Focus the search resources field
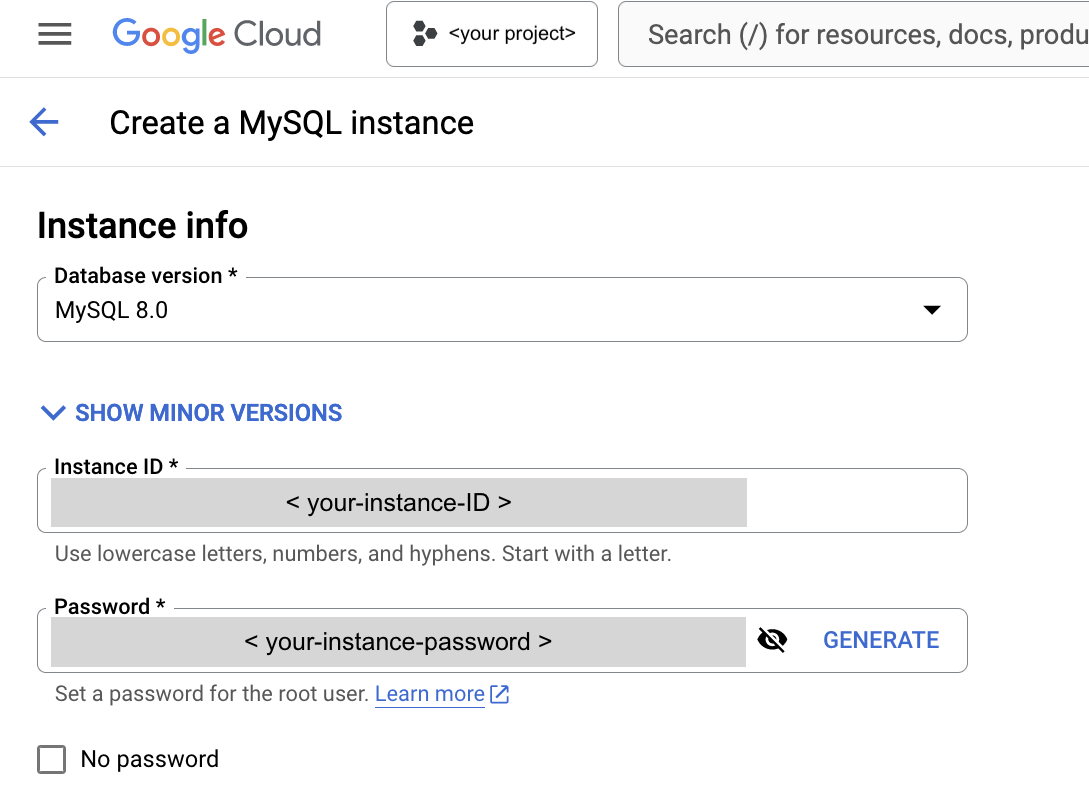The width and height of the screenshot is (1089, 791). [x=860, y=34]
